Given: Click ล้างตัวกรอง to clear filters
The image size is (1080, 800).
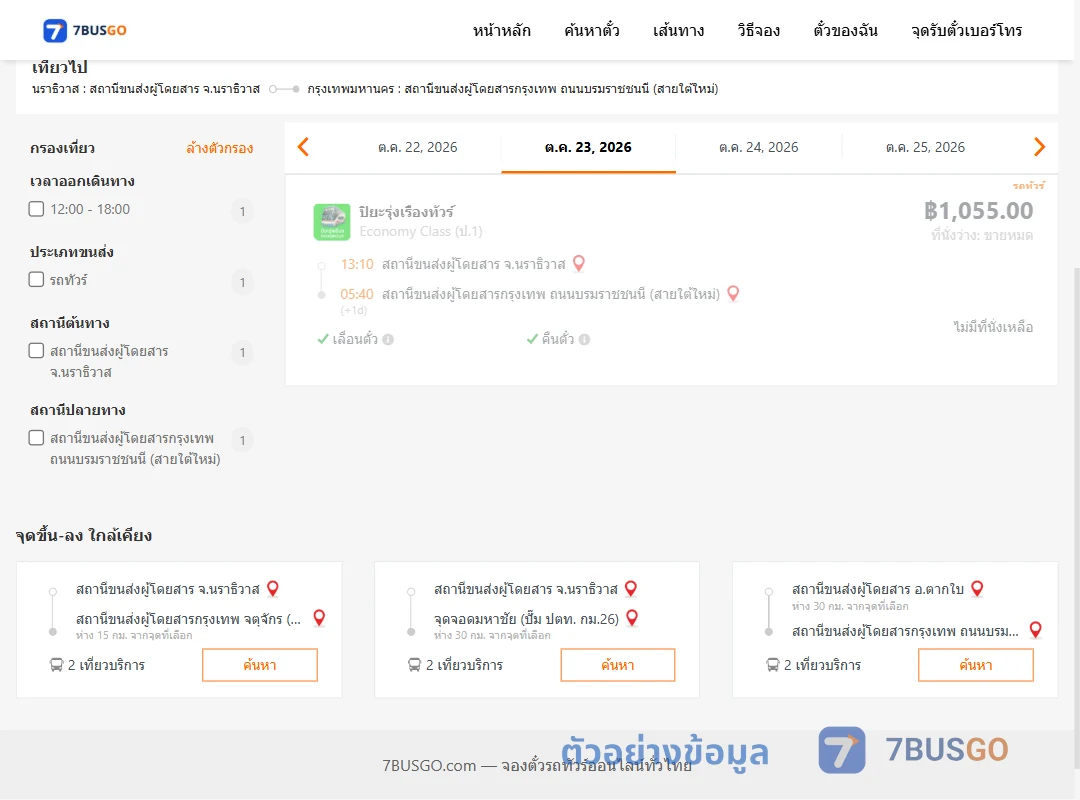Looking at the screenshot, I should 220,148.
